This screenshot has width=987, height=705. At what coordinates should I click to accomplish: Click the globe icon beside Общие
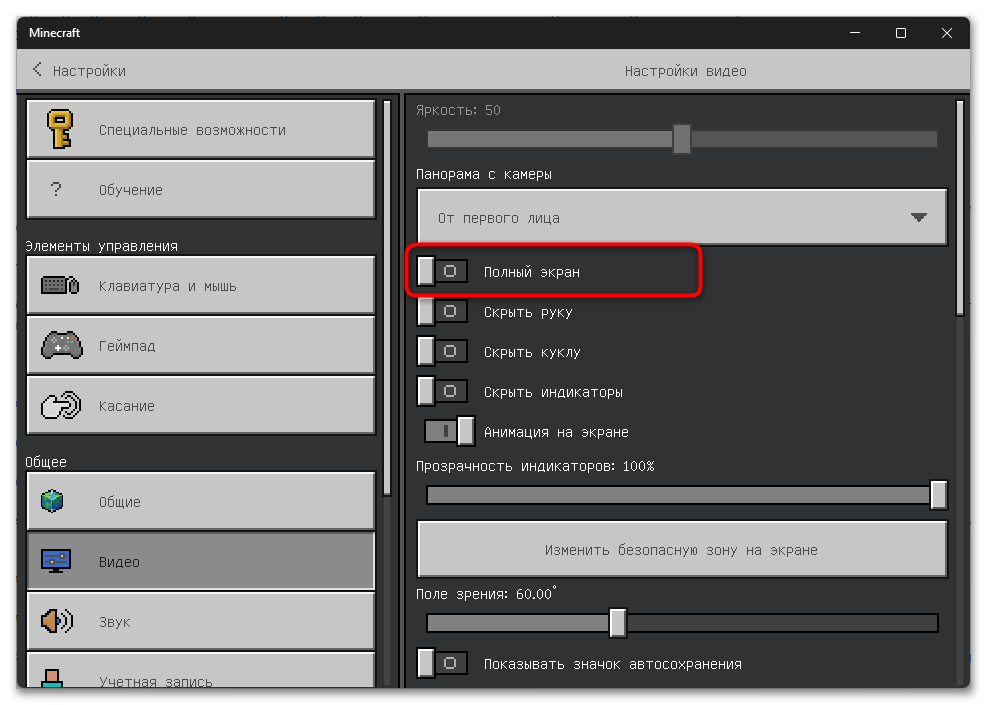52,501
